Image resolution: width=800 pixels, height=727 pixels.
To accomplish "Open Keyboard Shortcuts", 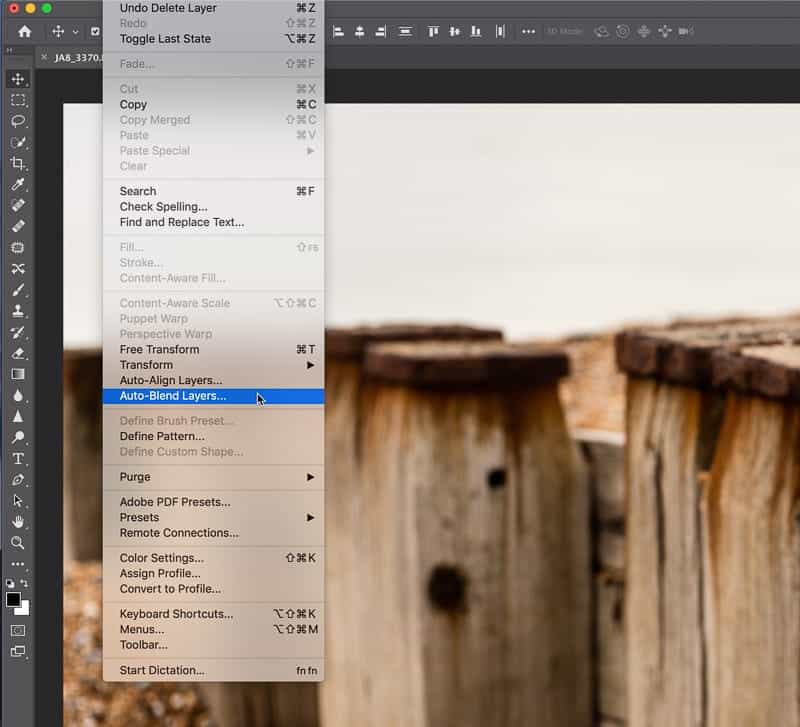I will (x=213, y=614).
